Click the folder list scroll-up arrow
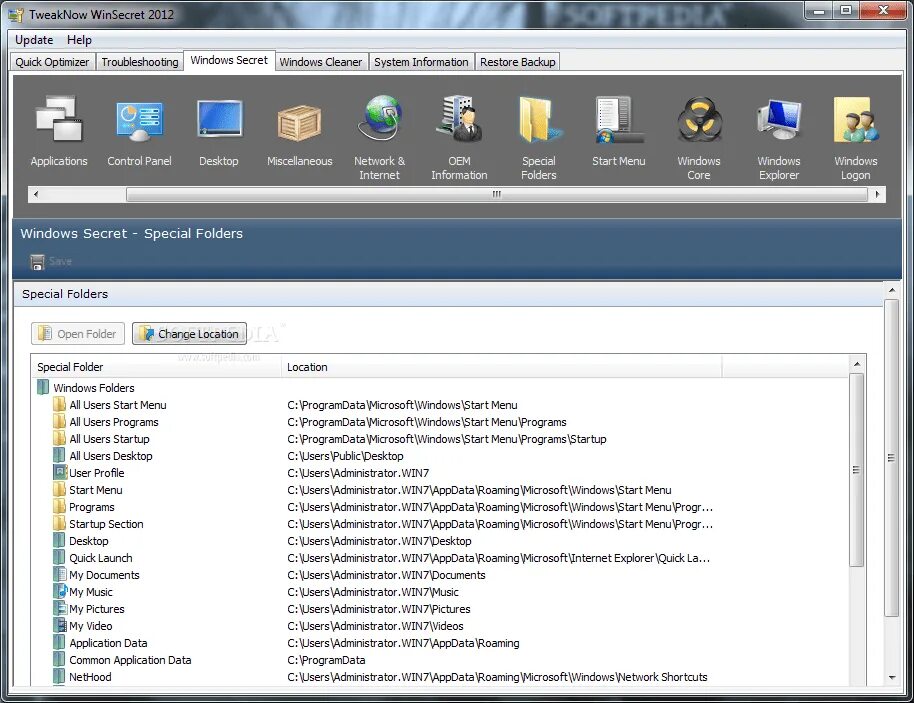The image size is (914, 703). pyautogui.click(x=856, y=364)
